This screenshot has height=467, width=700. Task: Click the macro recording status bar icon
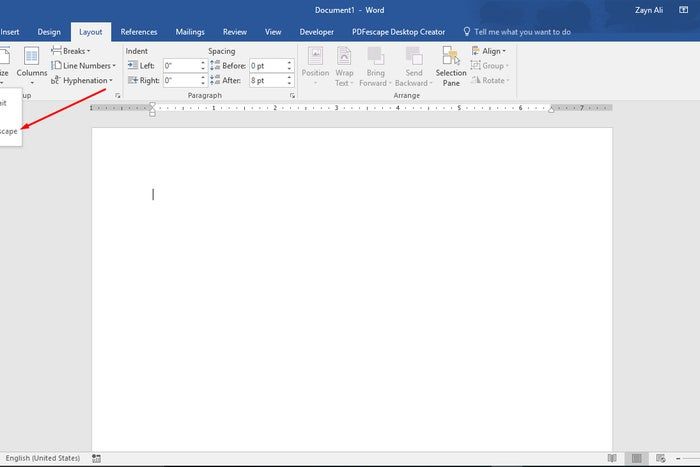click(96, 458)
